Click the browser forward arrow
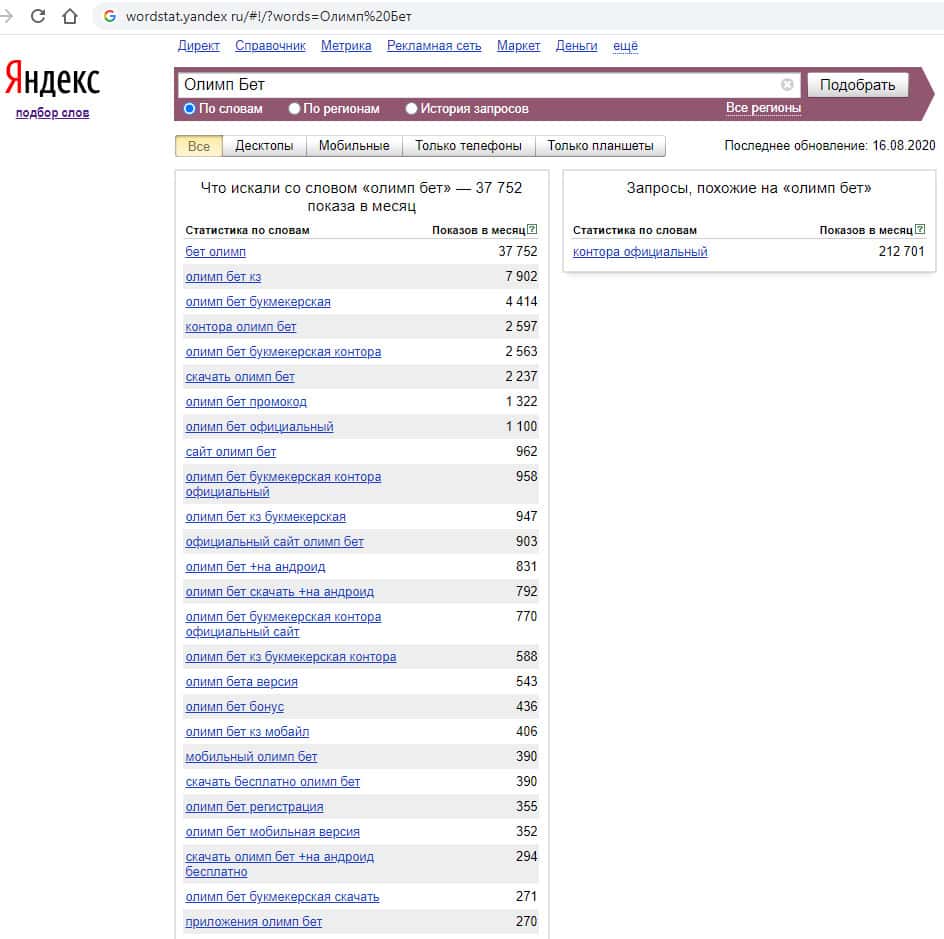The image size is (944, 939). [x=7, y=16]
